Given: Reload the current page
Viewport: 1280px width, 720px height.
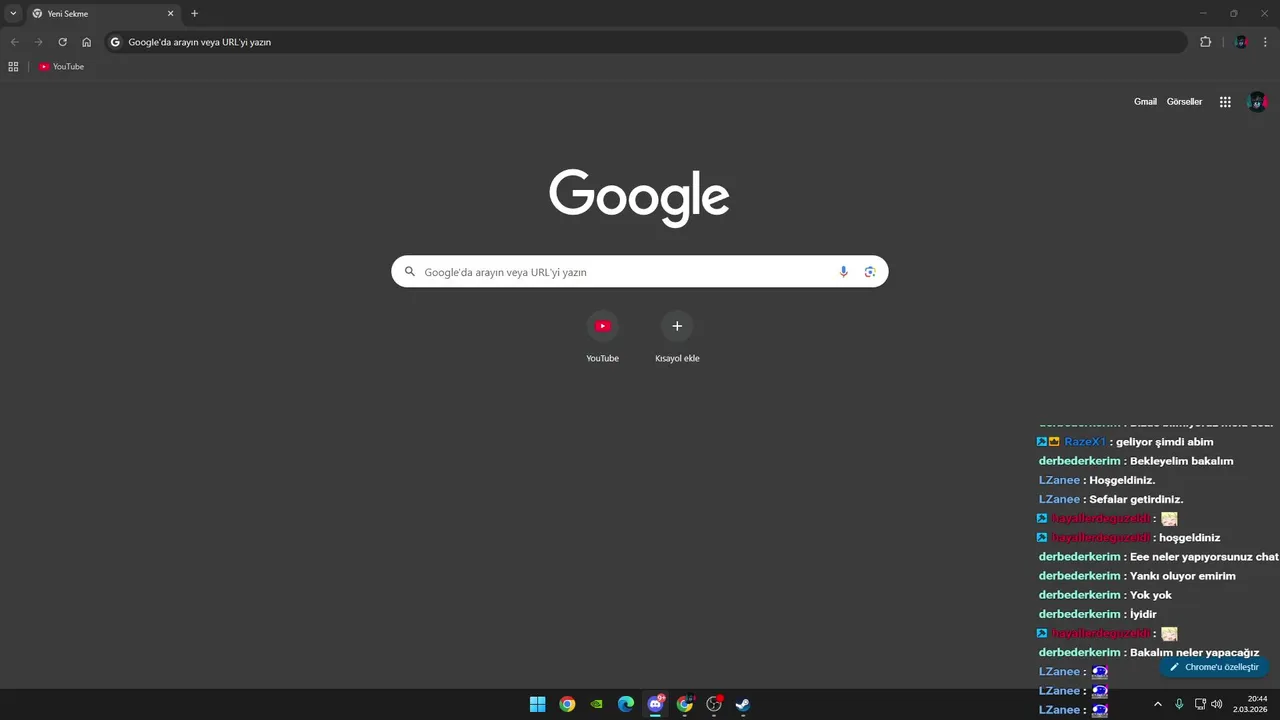Looking at the screenshot, I should click(x=62, y=42).
